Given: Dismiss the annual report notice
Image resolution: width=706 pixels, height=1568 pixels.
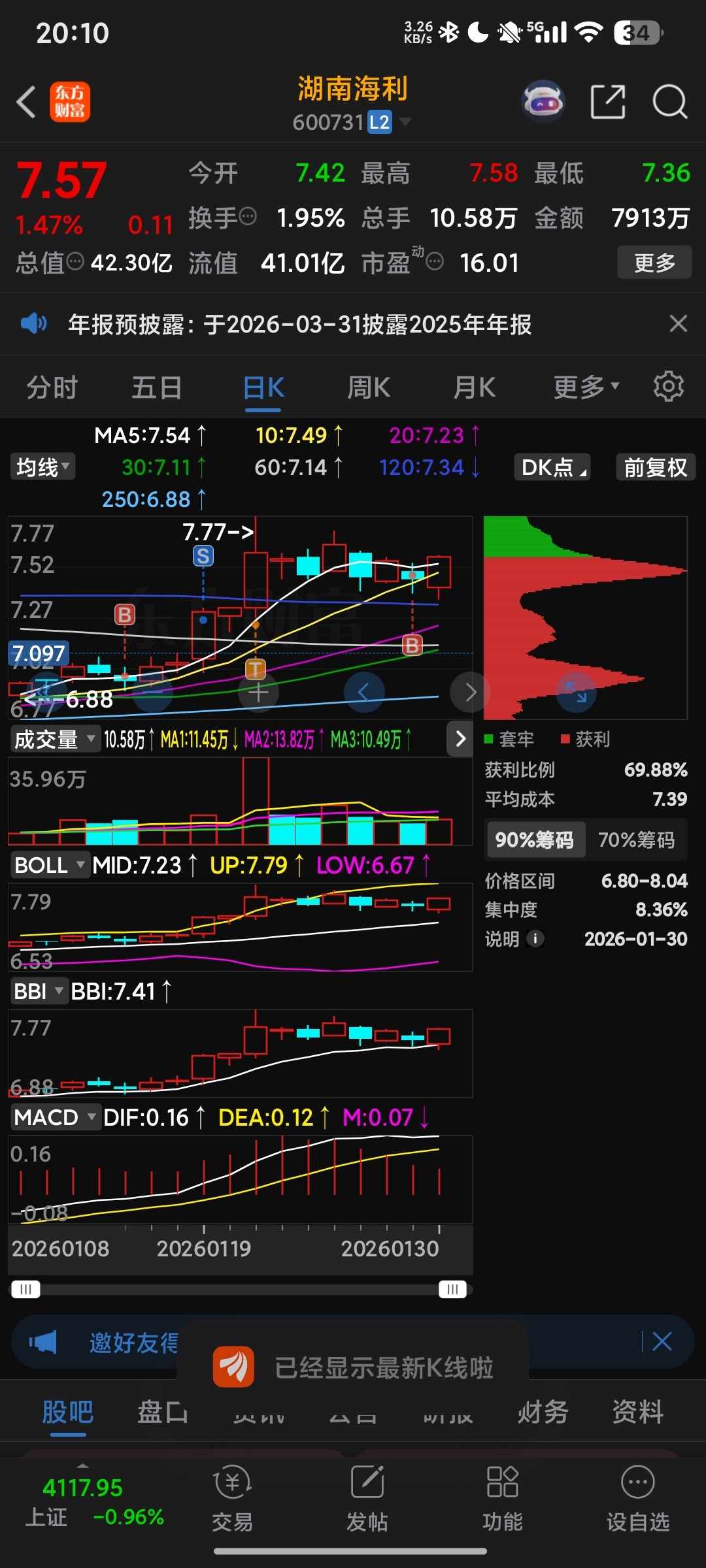Looking at the screenshot, I should [x=679, y=323].
